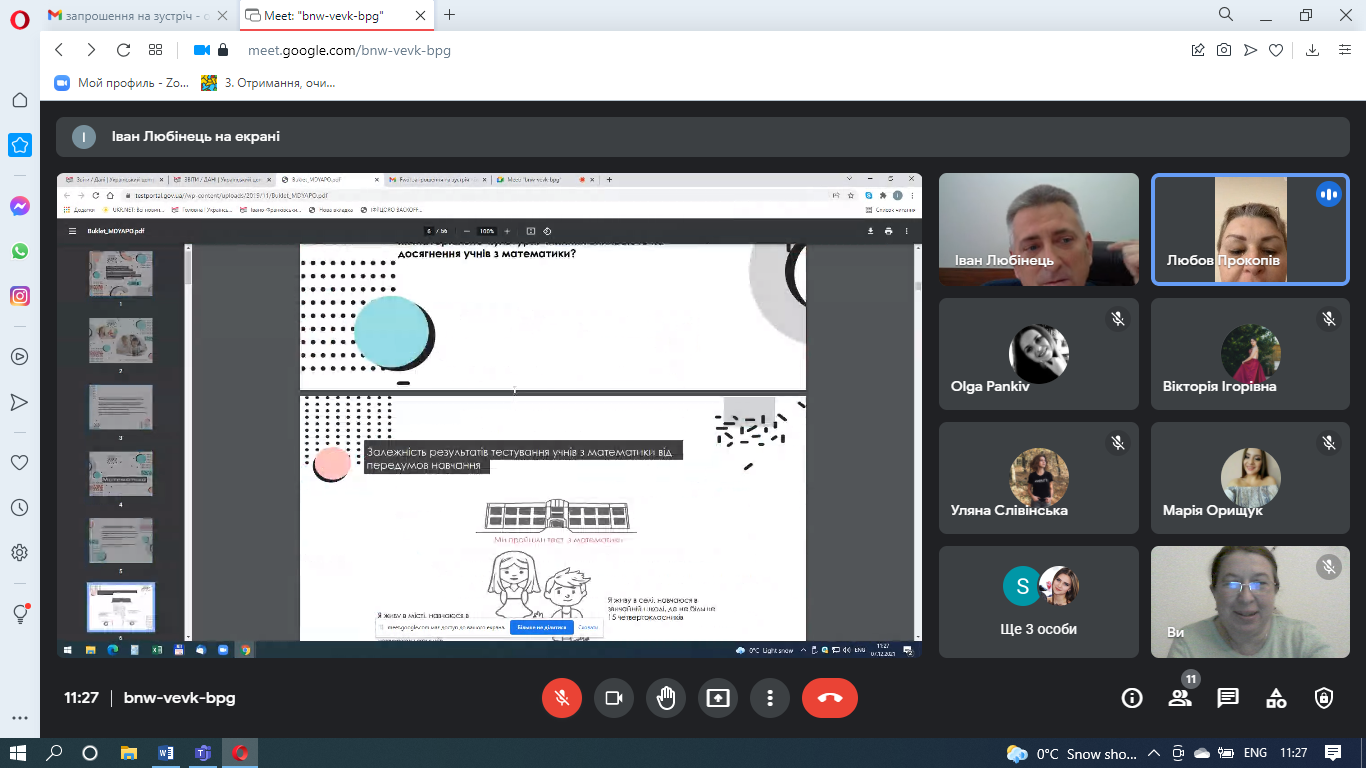The image size is (1366, 768).
Task: Select the Ще 3 особи participants tile
Action: coord(1039,601)
